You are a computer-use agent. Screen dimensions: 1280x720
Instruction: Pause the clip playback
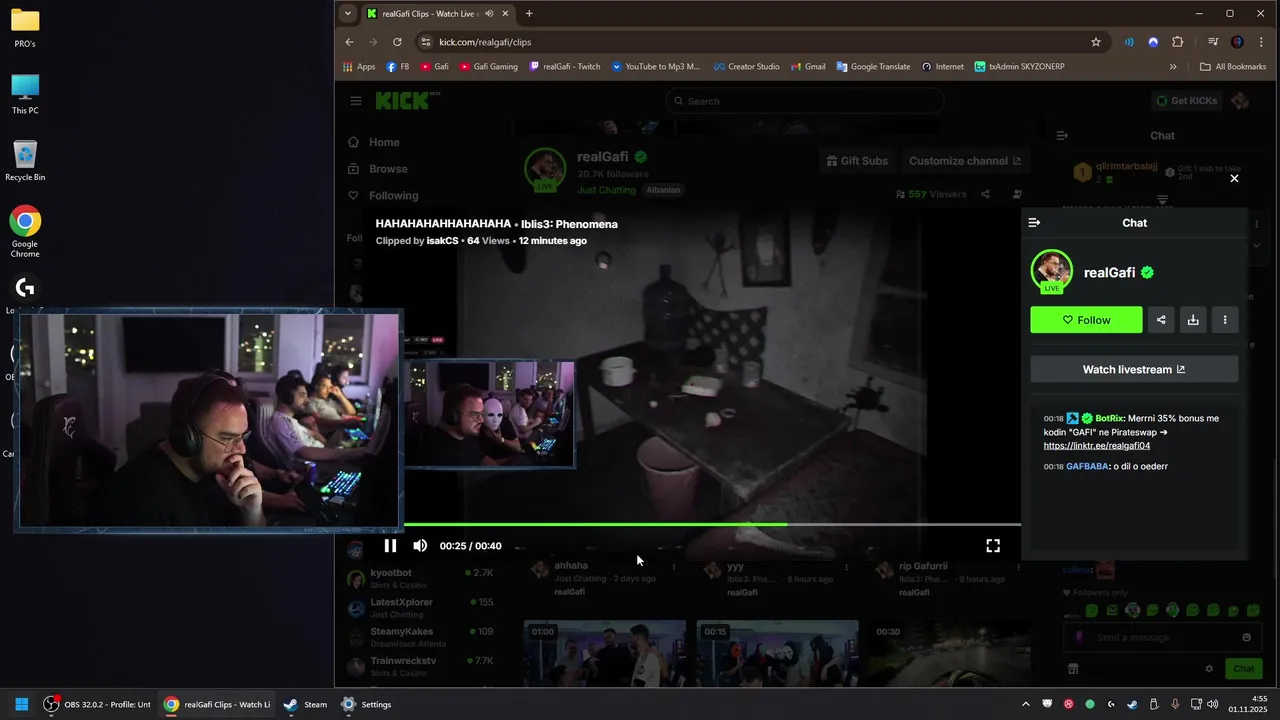[390, 546]
